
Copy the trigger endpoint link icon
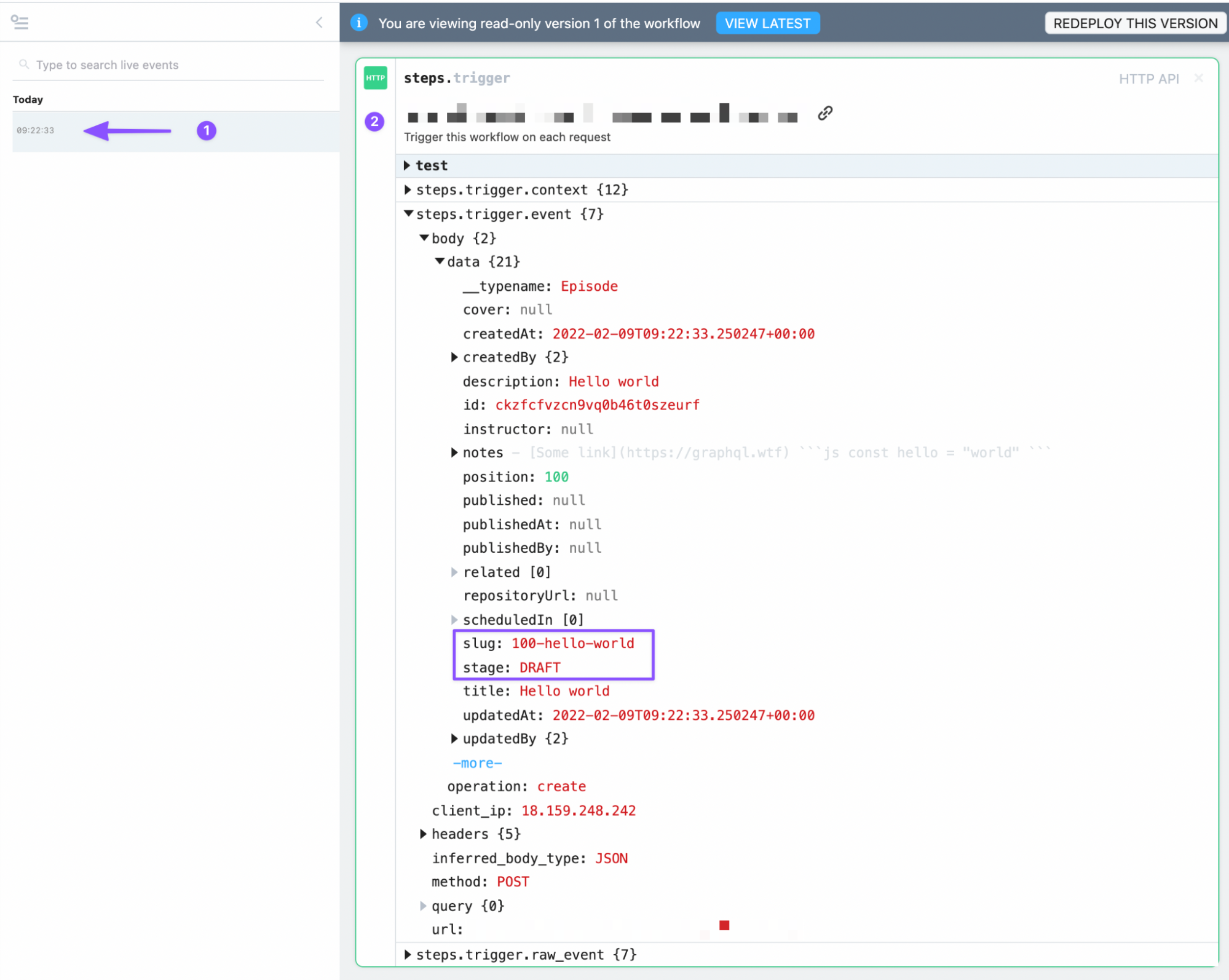click(825, 113)
